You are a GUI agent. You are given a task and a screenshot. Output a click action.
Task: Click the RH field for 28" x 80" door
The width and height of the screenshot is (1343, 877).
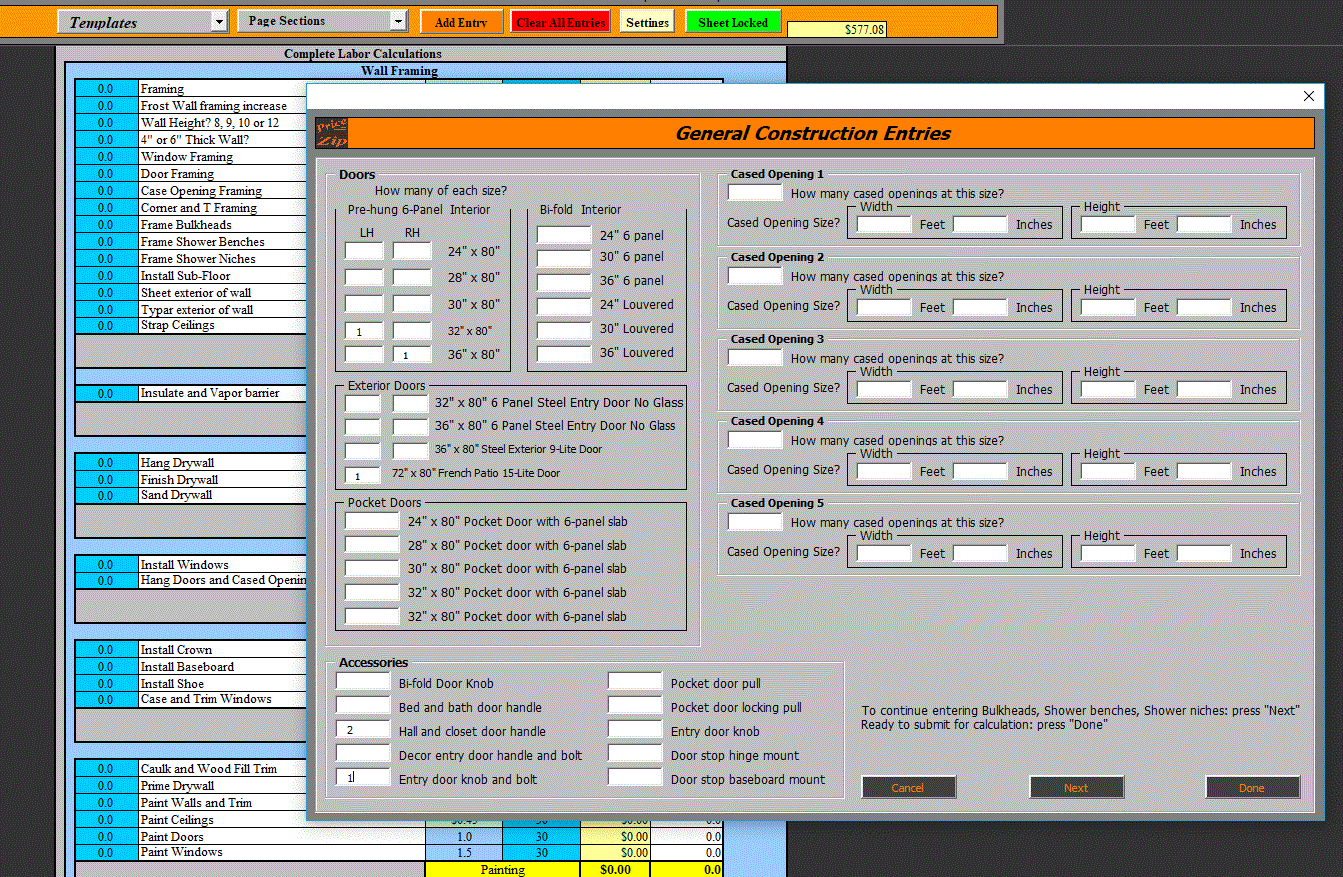coord(412,277)
